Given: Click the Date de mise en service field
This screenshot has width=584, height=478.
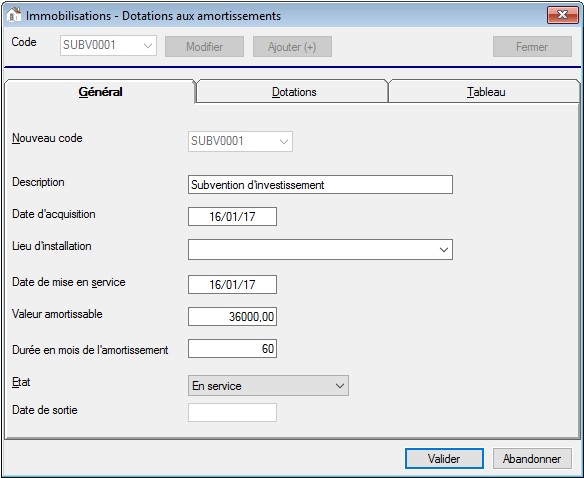Looking at the screenshot, I should click(x=232, y=285).
